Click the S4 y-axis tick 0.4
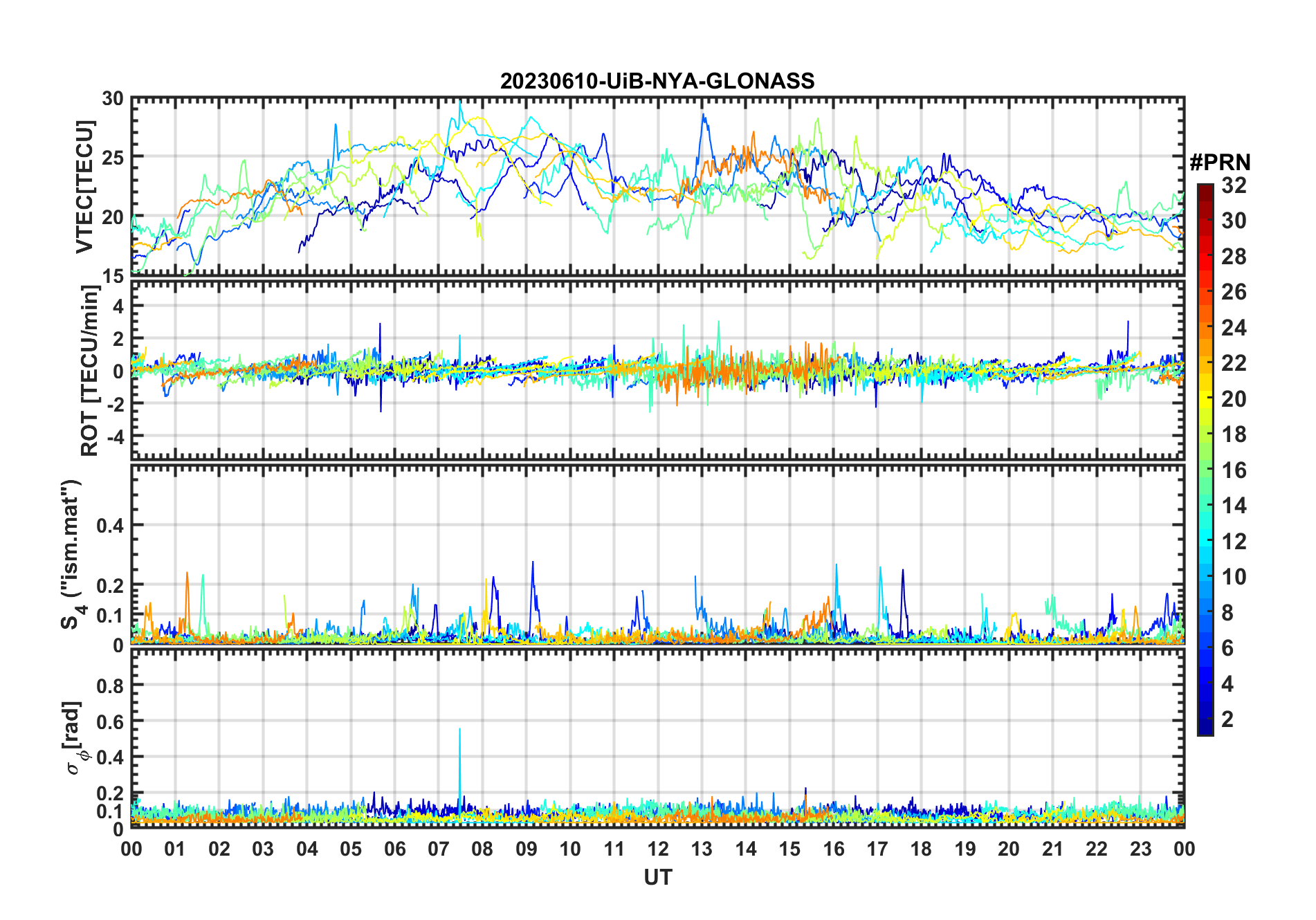1316x920 pixels. pos(111,526)
